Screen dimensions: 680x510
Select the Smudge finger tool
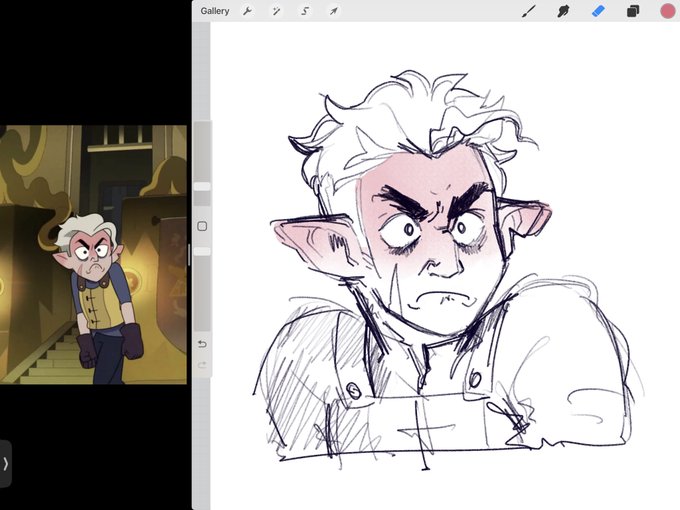(x=563, y=11)
